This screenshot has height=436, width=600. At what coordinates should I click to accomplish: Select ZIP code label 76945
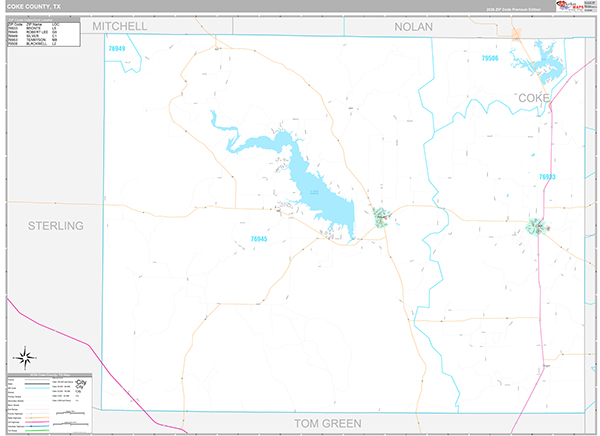click(x=259, y=239)
